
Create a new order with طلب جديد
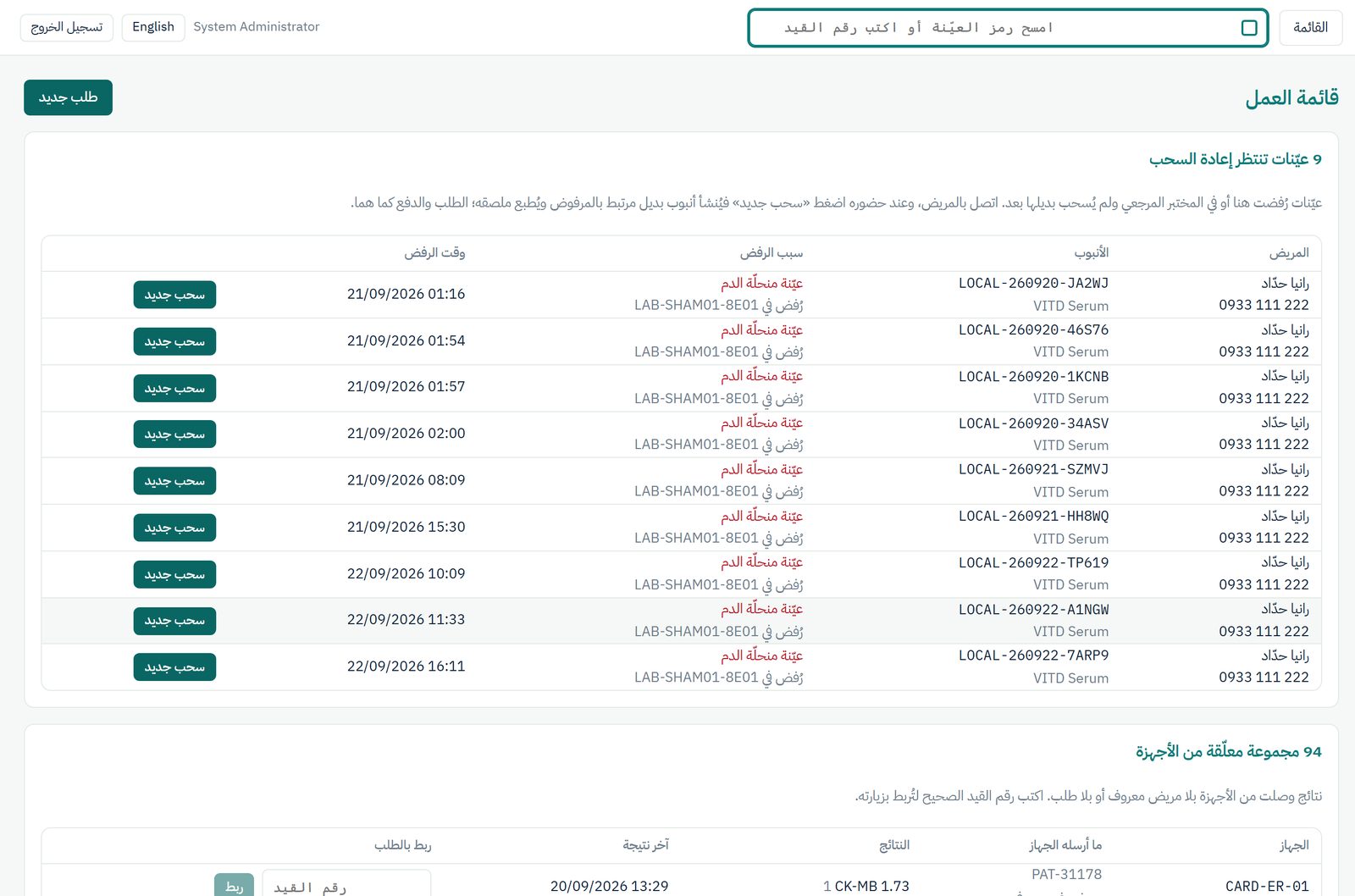(x=68, y=97)
